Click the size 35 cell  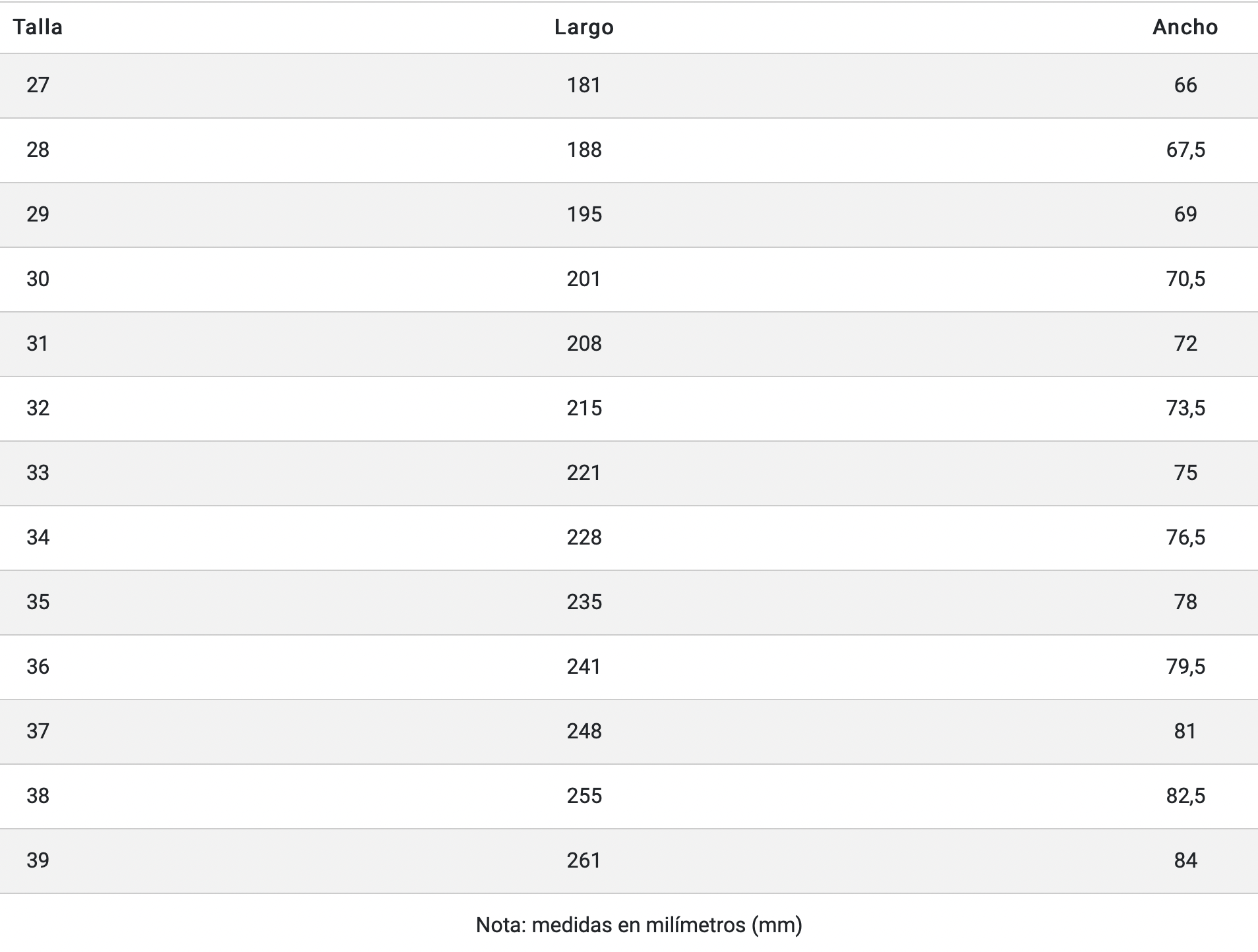(x=38, y=602)
